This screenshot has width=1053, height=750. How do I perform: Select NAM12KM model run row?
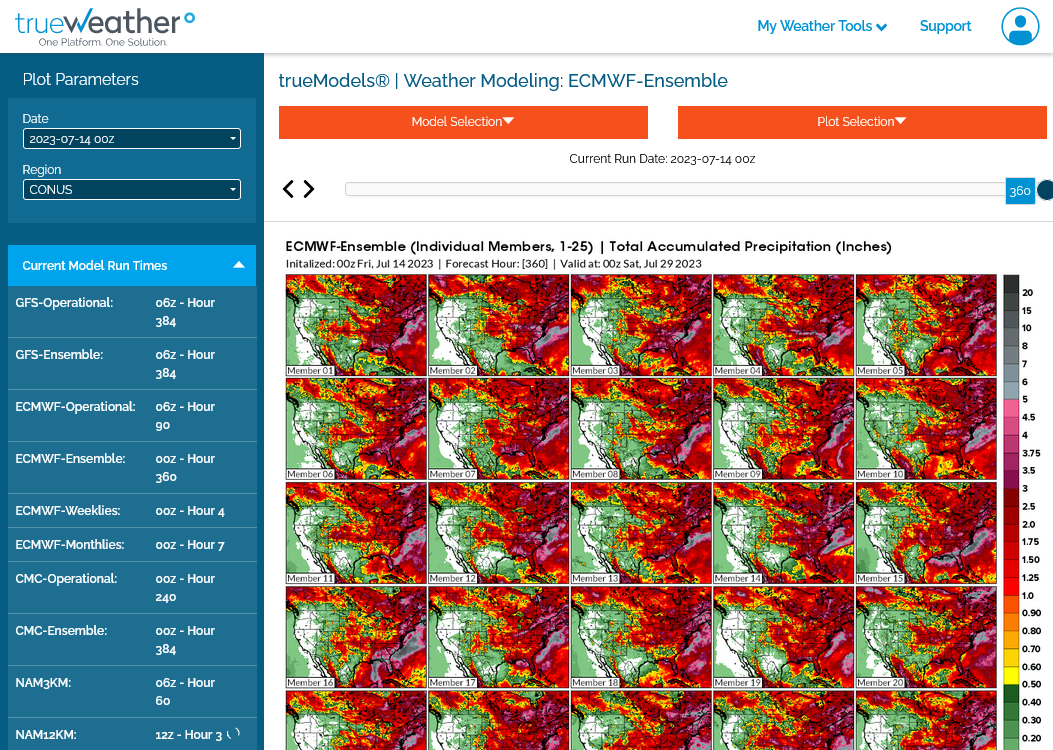pos(132,735)
